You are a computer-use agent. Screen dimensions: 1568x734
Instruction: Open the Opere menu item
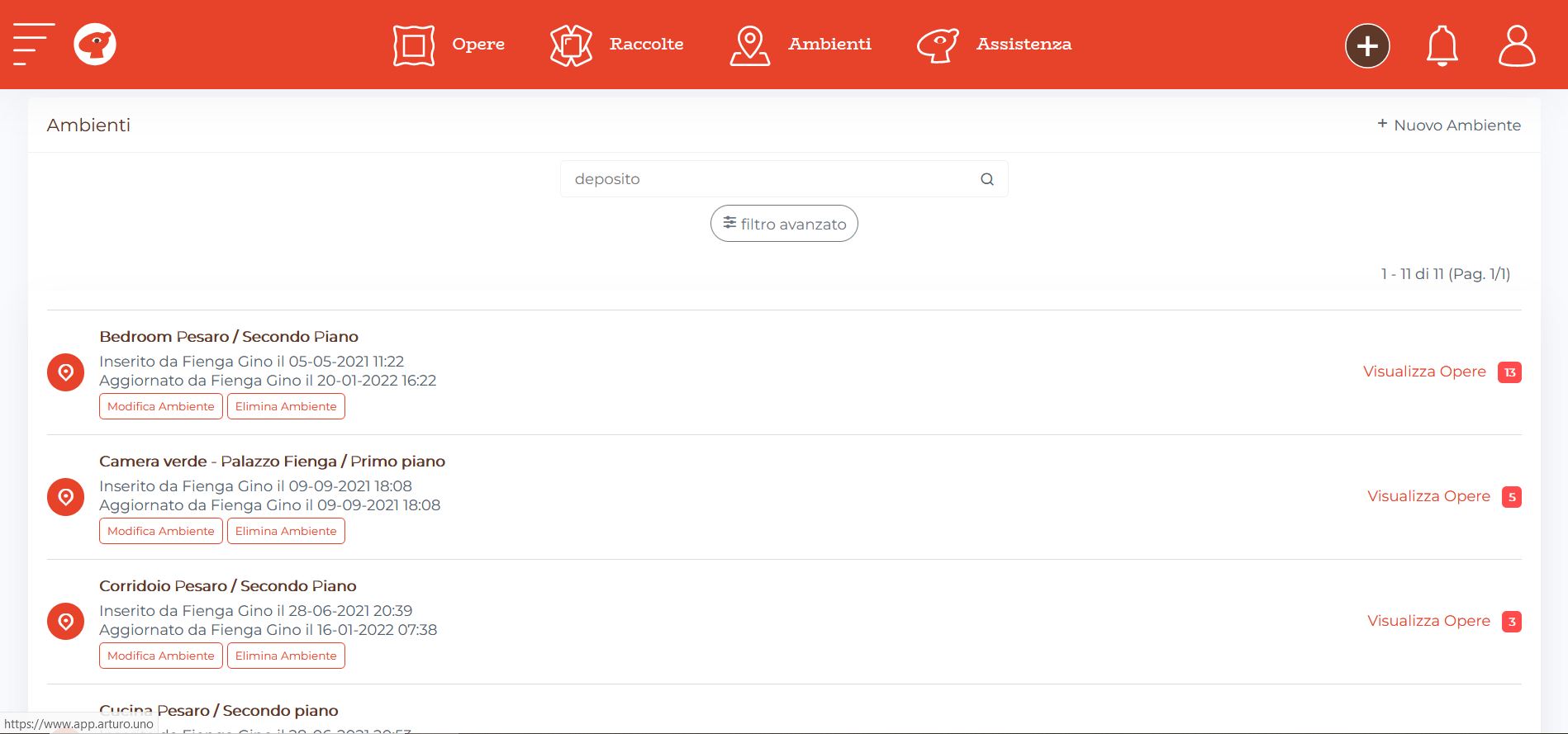tap(449, 45)
